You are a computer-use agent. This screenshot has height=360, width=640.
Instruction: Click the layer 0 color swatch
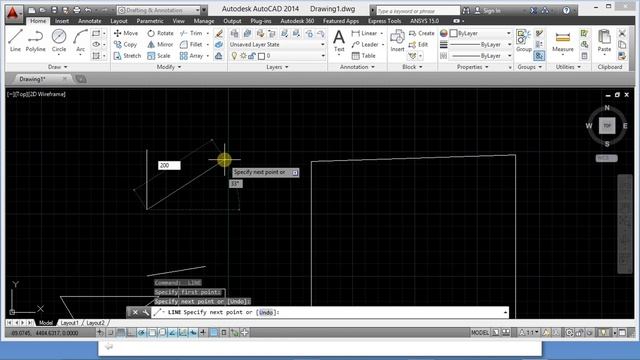(262, 56)
